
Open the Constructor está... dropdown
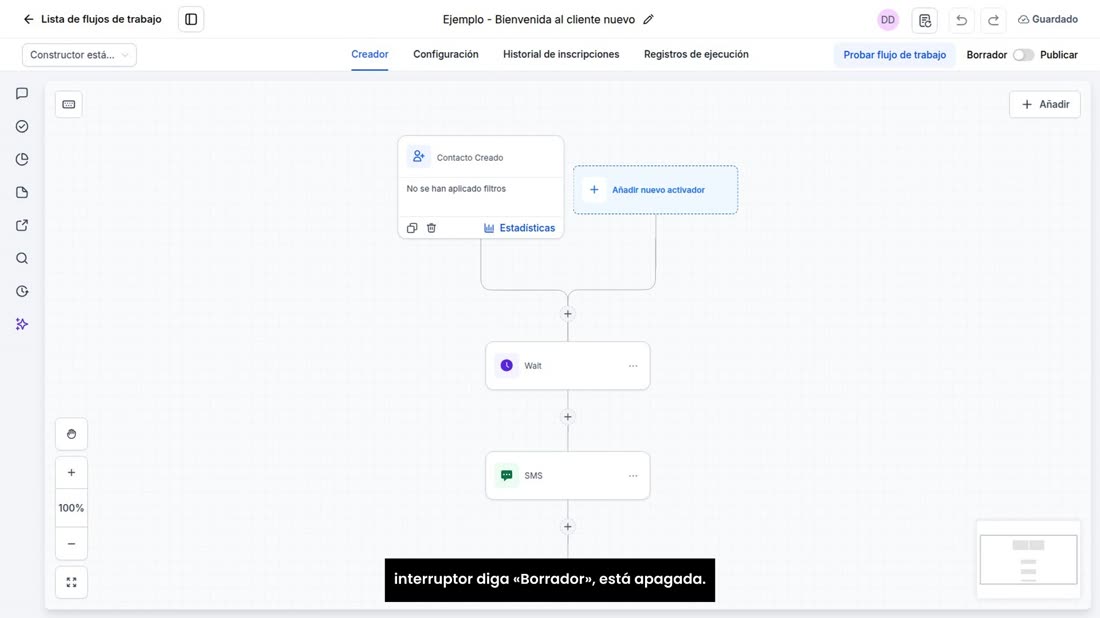pyautogui.click(x=79, y=55)
